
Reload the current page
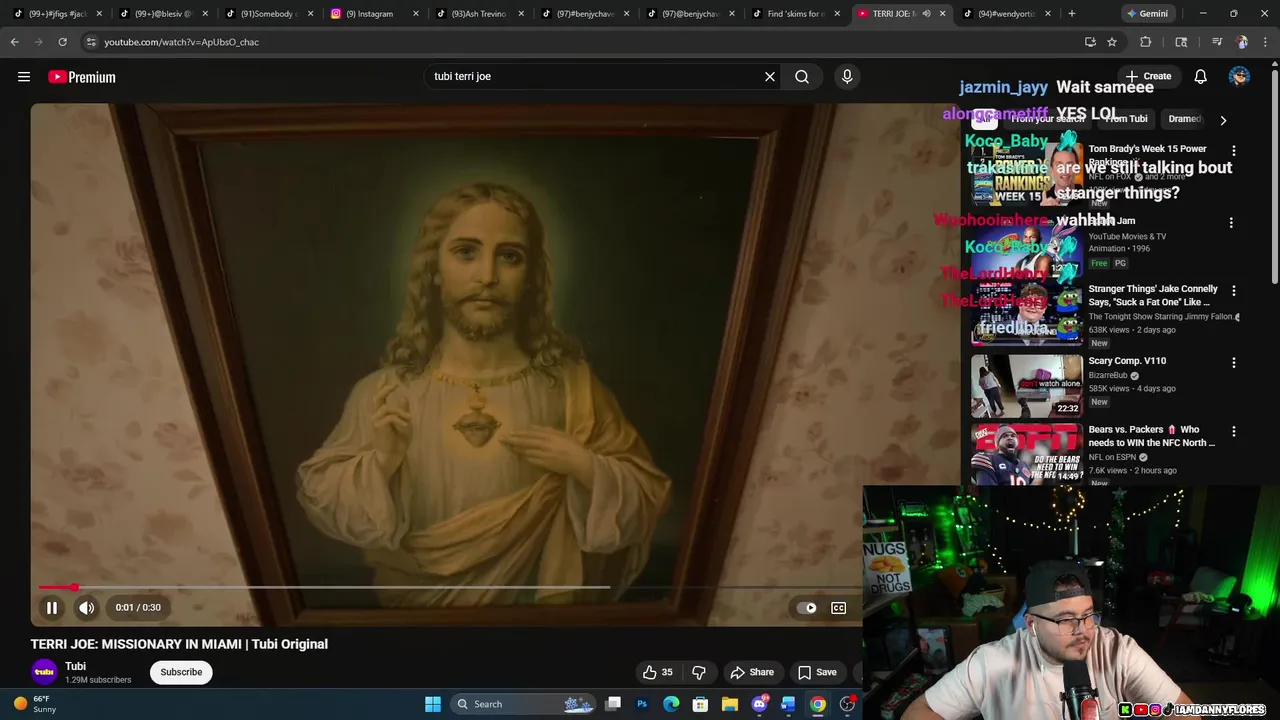coord(62,42)
